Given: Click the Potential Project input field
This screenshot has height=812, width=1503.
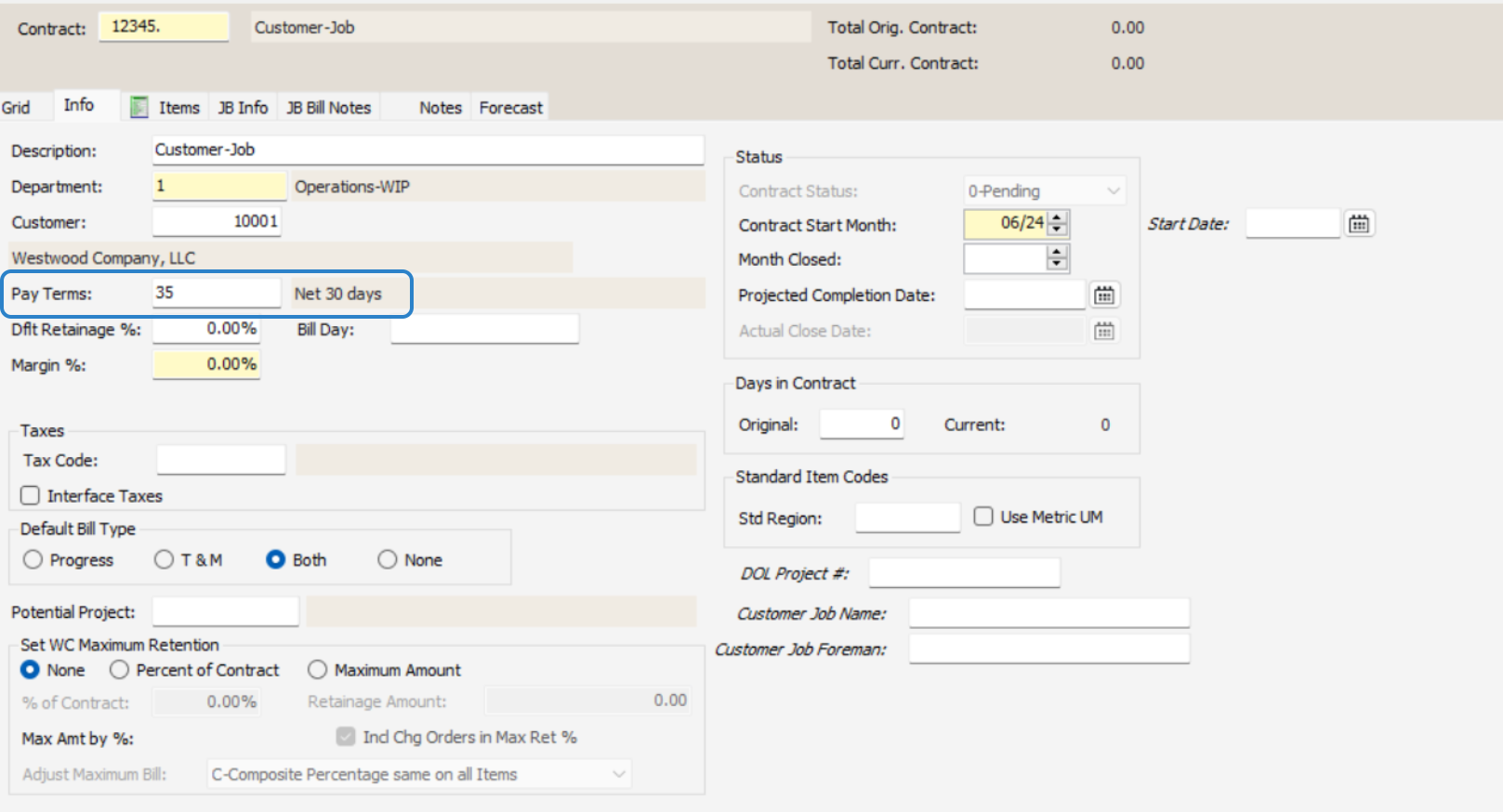Looking at the screenshot, I should click(x=226, y=611).
